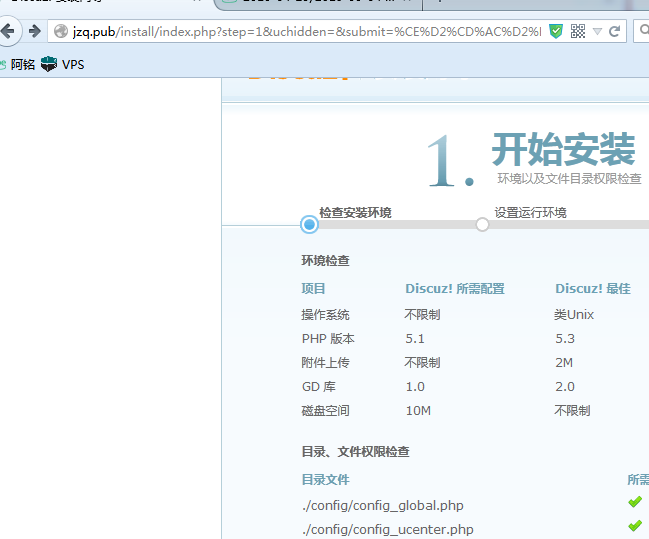The width and height of the screenshot is (649, 539).
Task: Click the PHP 版本 row label
Action: tap(328, 339)
